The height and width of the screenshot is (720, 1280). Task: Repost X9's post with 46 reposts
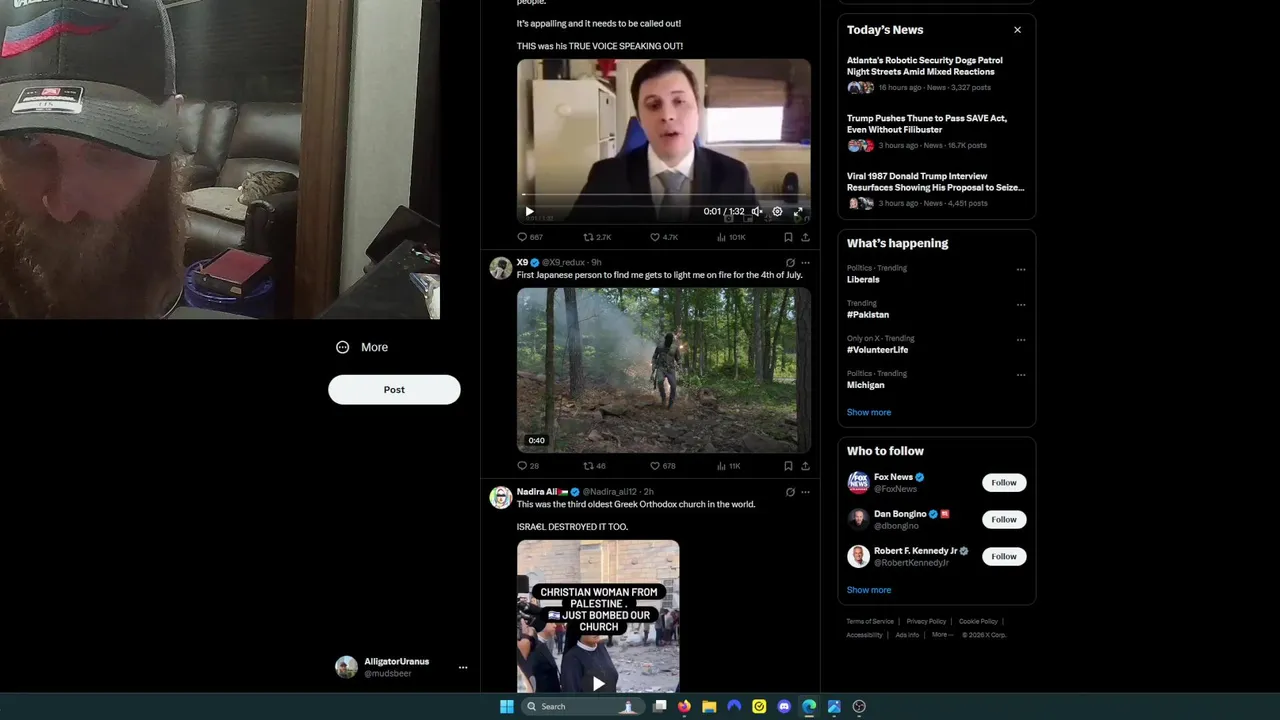pyautogui.click(x=594, y=466)
